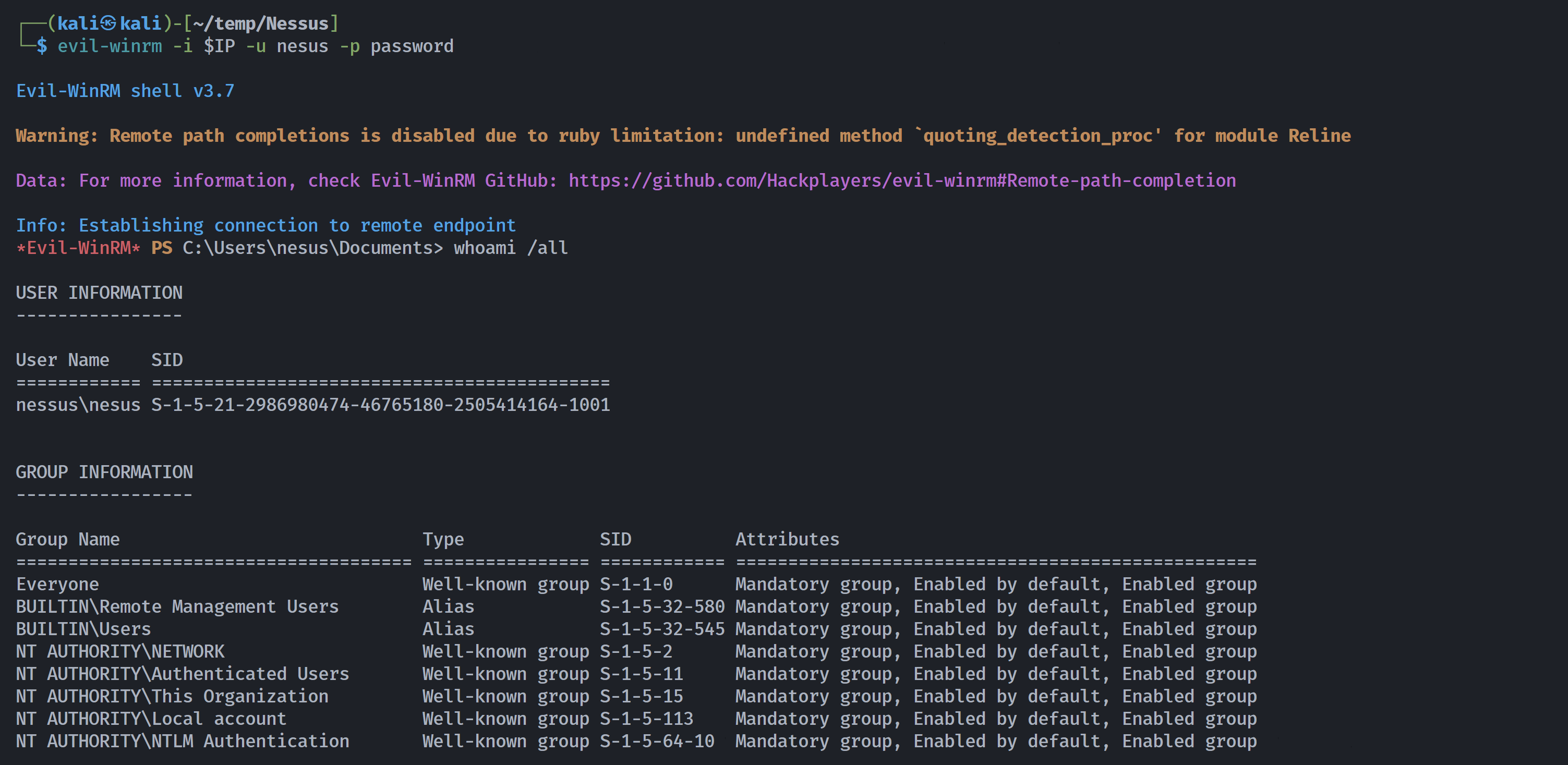Click the SID value 'S-1-5-113'
Screen dimensions: 1568x765
pos(646,719)
